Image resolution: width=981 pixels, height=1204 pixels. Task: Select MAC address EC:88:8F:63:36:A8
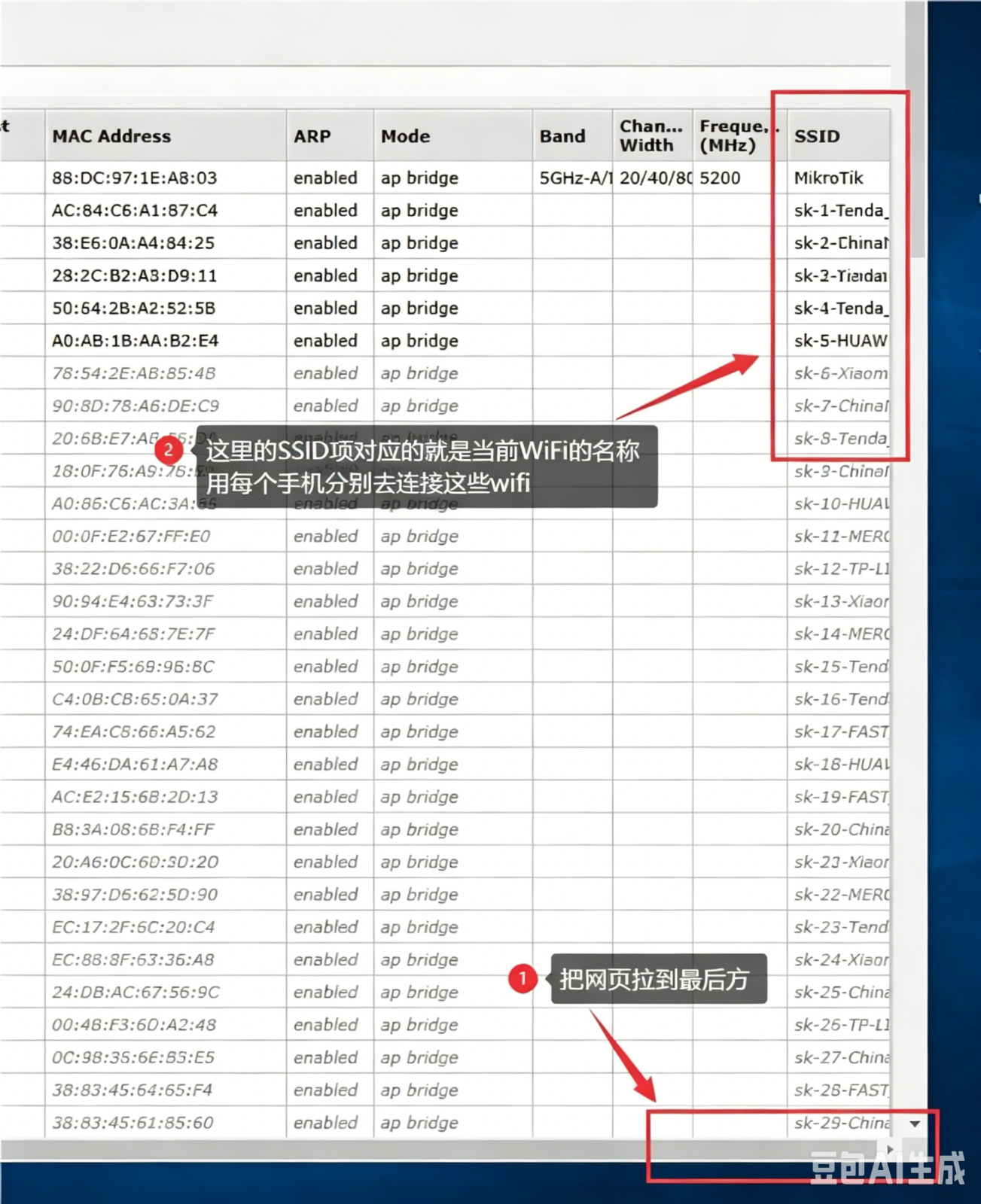click(133, 960)
